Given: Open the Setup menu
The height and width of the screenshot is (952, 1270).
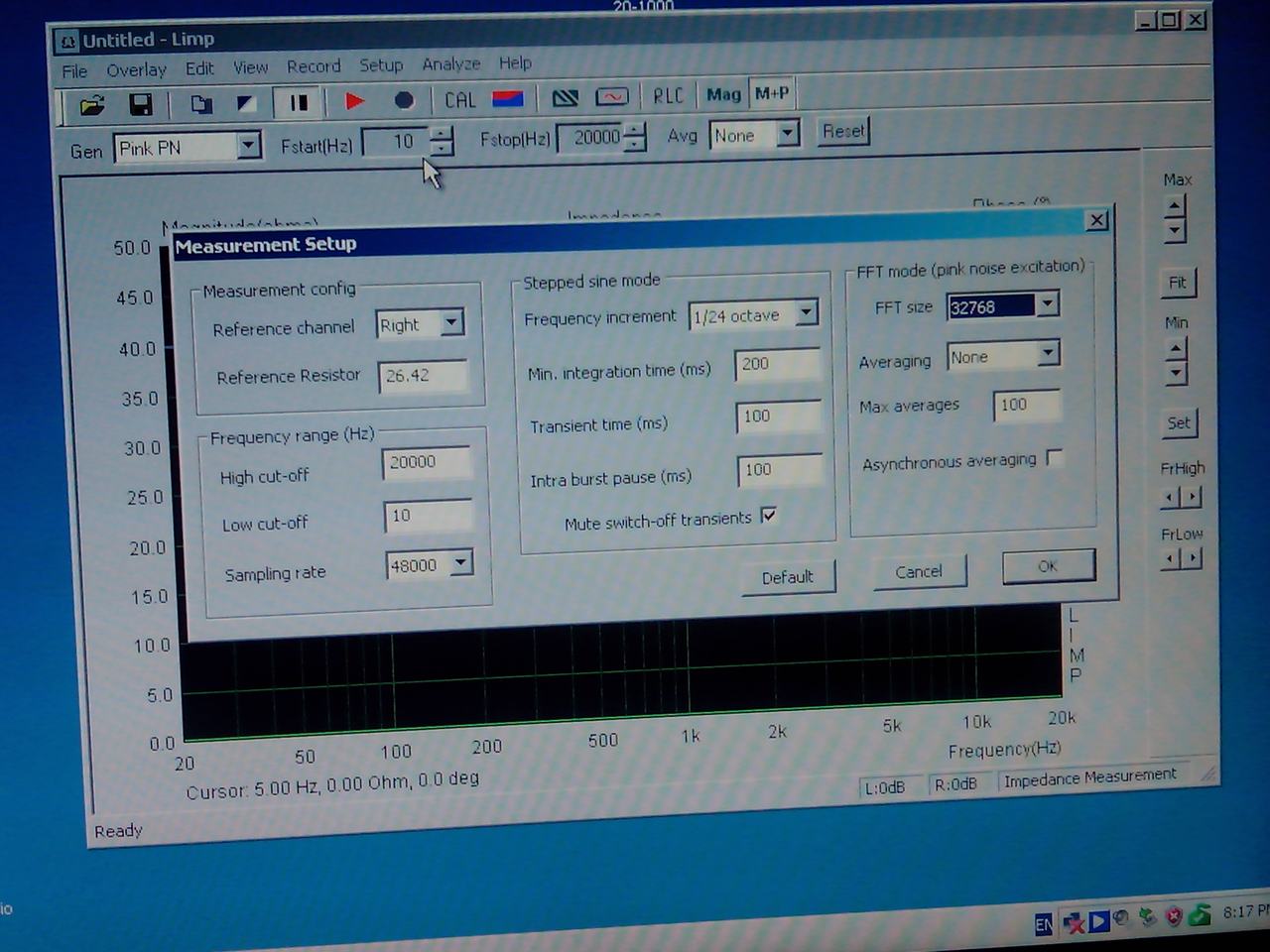Looking at the screenshot, I should point(381,65).
